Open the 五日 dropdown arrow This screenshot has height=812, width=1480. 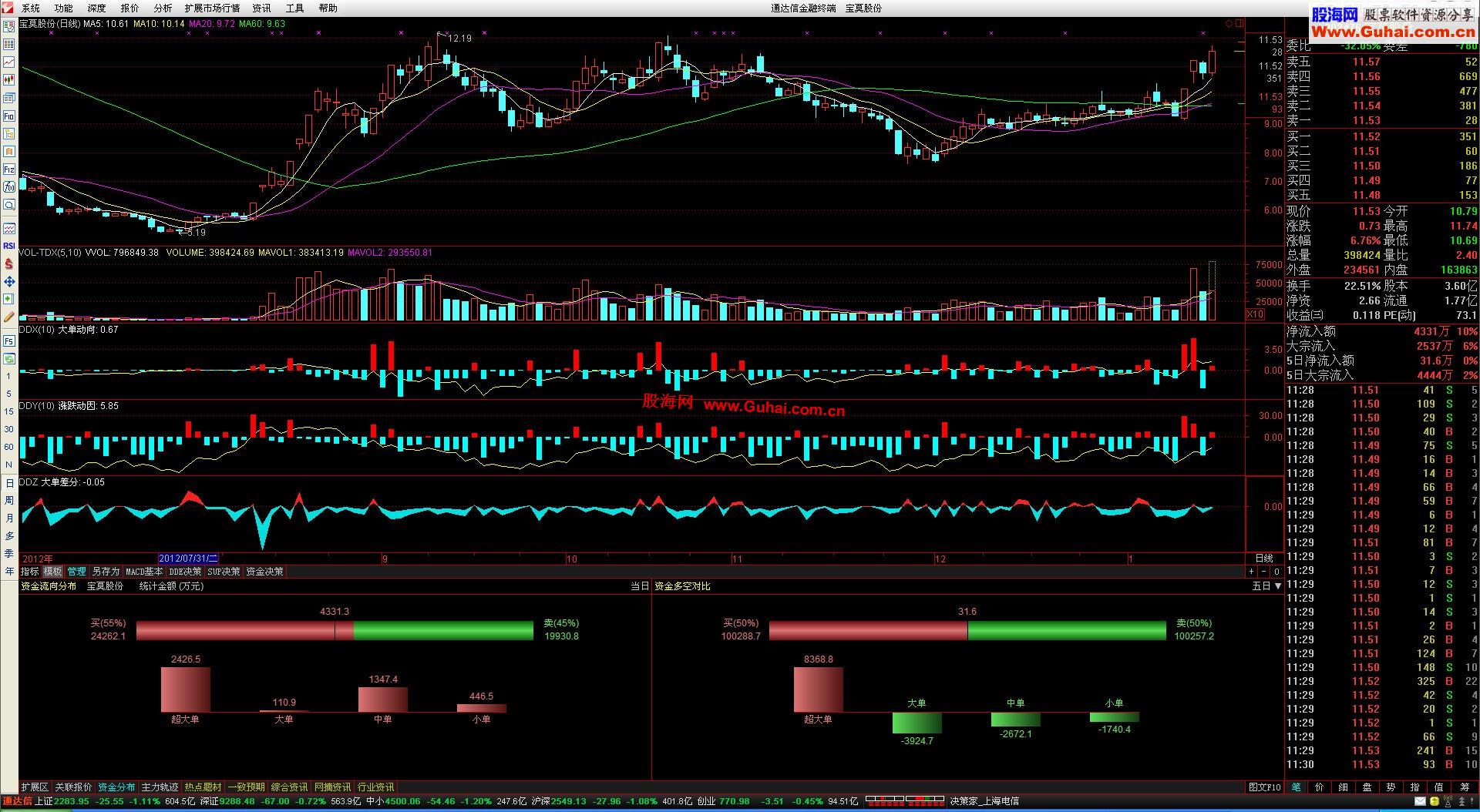click(1278, 586)
